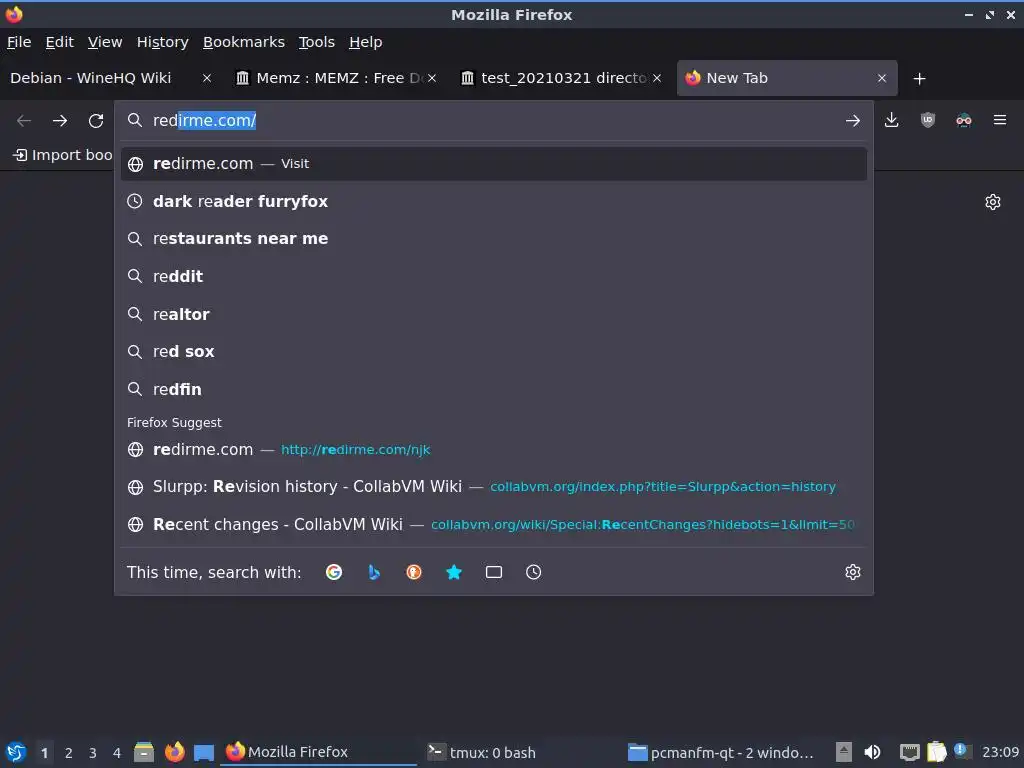Open the Bookmarks menu
This screenshot has width=1024, height=768.
click(244, 42)
